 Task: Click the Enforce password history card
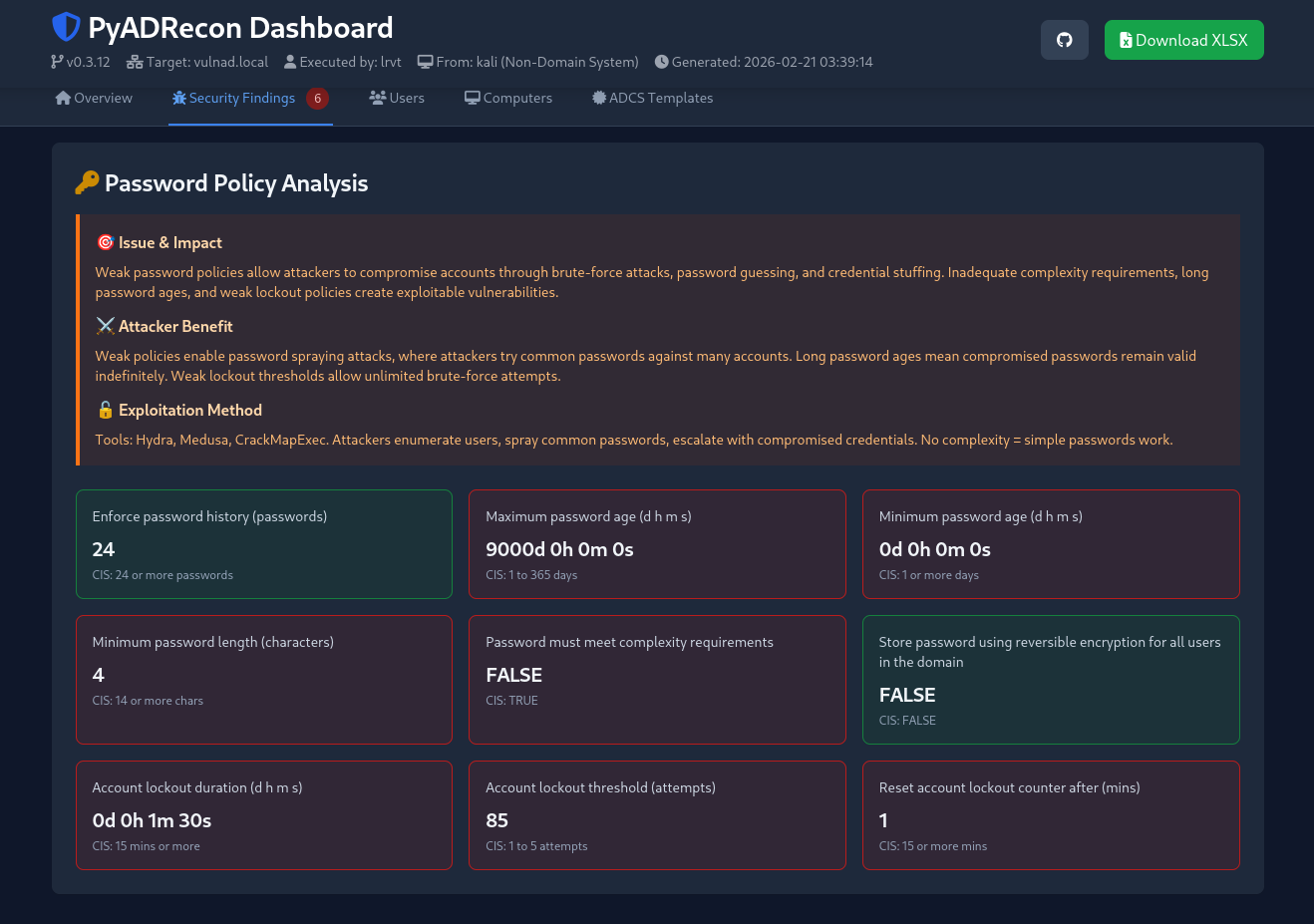(x=264, y=544)
